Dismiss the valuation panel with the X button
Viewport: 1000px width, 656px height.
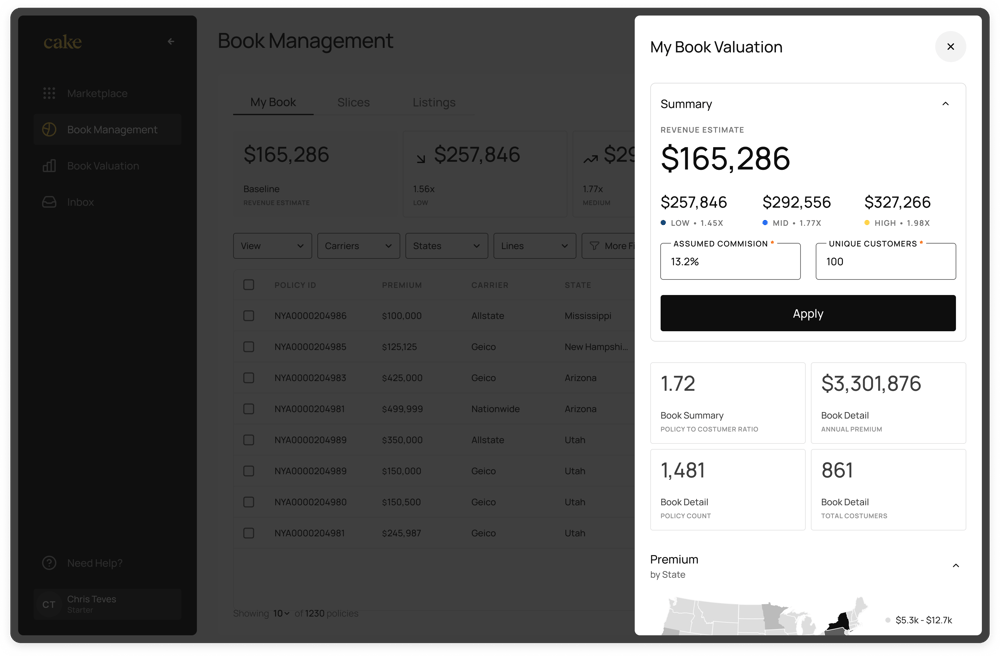[x=950, y=46]
